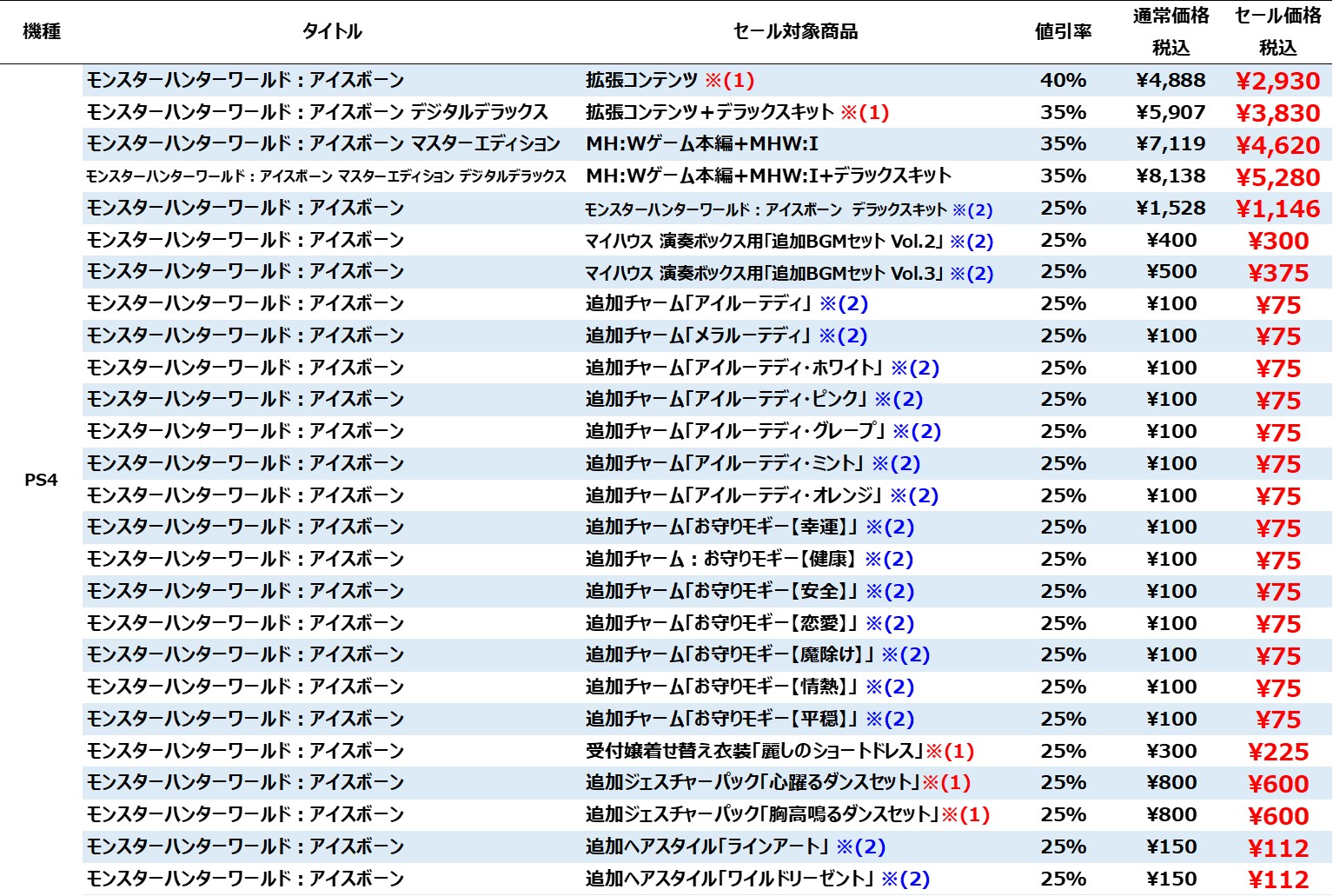Select the お守りモギー【幸運】 charm cell
This screenshot has width=1333, height=896.
pos(750,527)
